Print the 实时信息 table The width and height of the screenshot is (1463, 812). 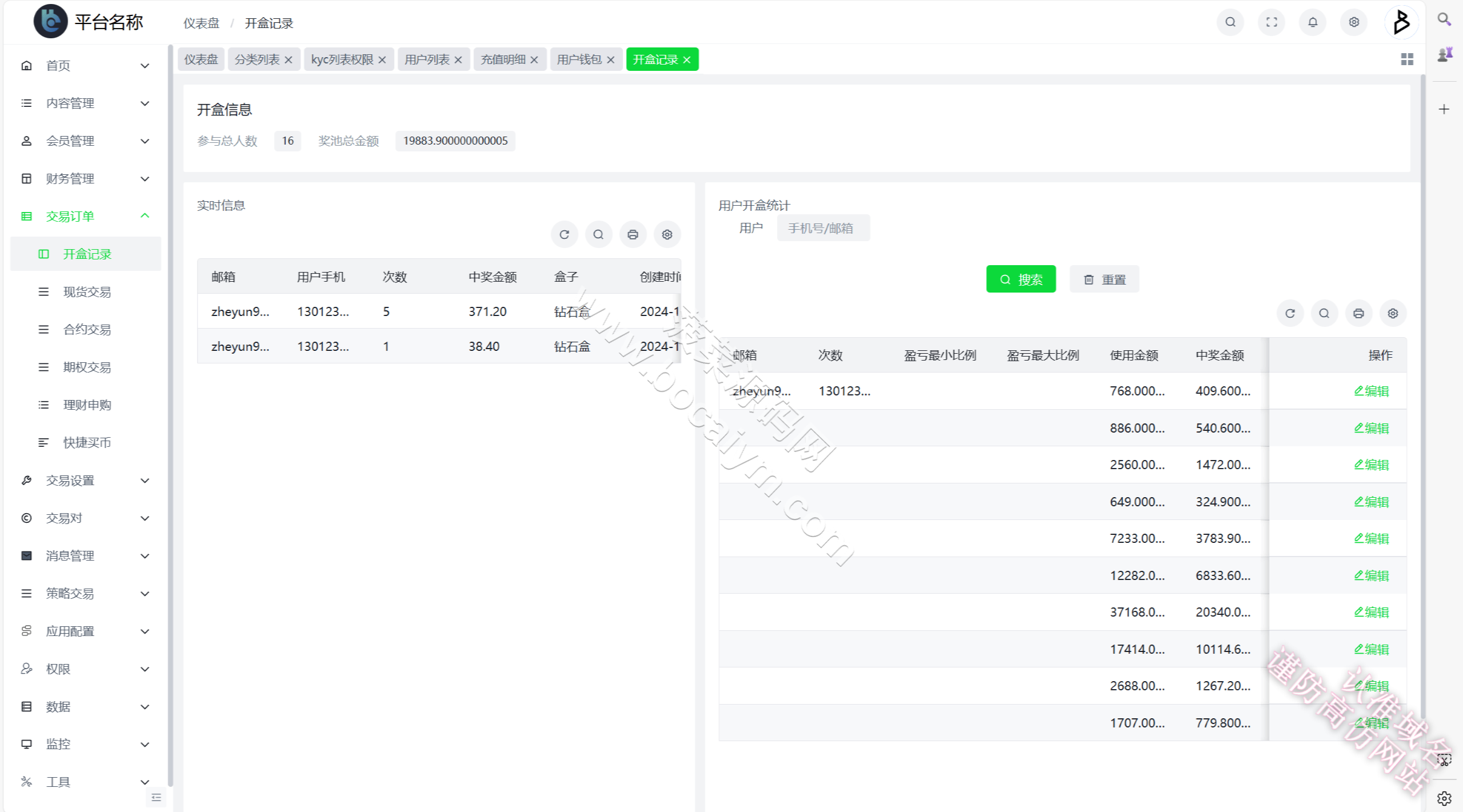[x=633, y=234]
